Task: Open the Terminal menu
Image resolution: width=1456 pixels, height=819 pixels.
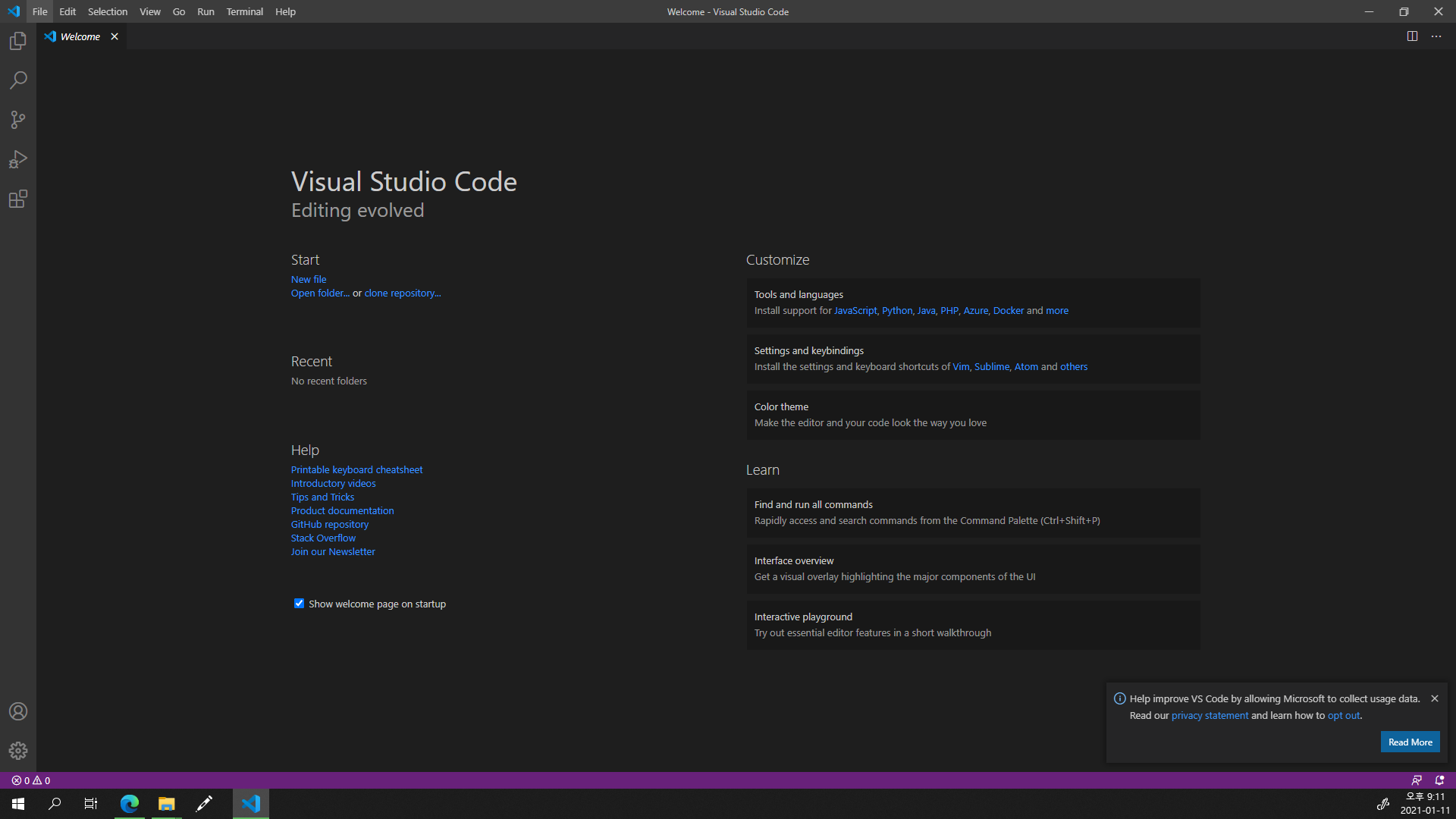Action: click(244, 11)
